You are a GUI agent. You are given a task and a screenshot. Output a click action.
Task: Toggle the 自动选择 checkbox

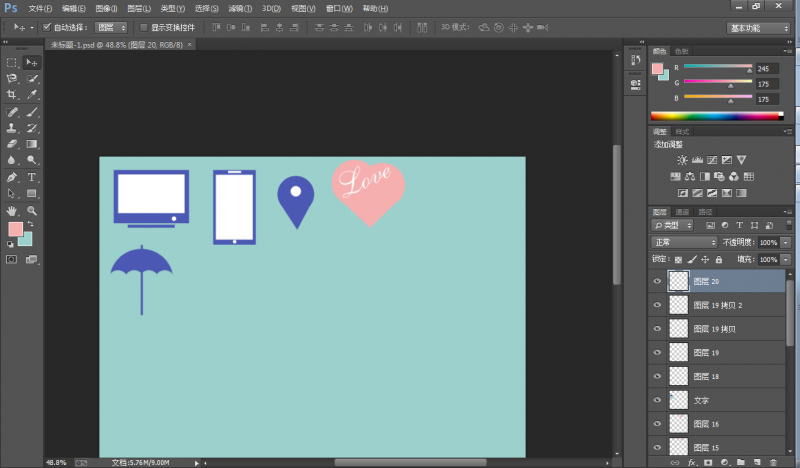(x=47, y=27)
